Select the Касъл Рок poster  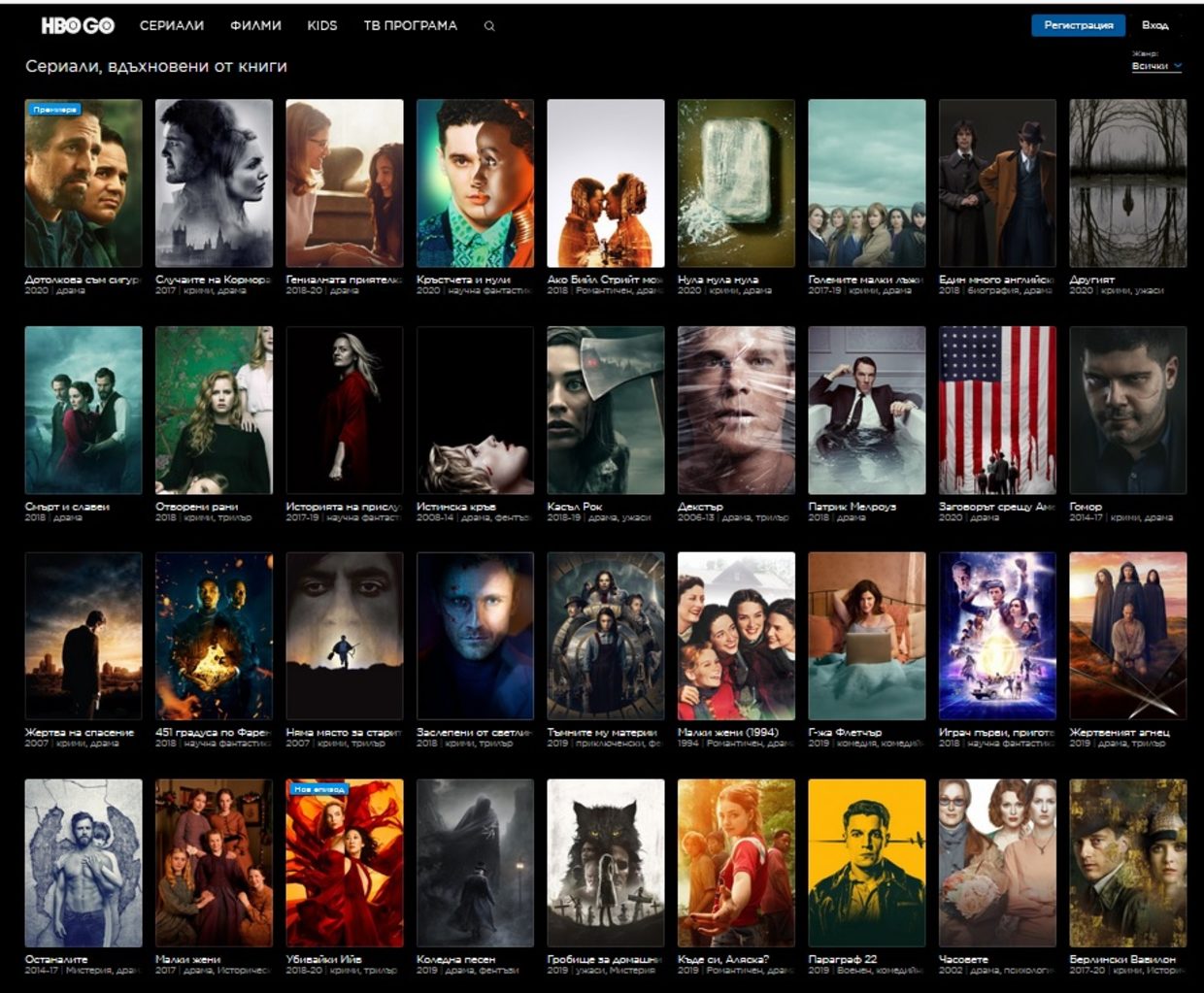coord(605,410)
